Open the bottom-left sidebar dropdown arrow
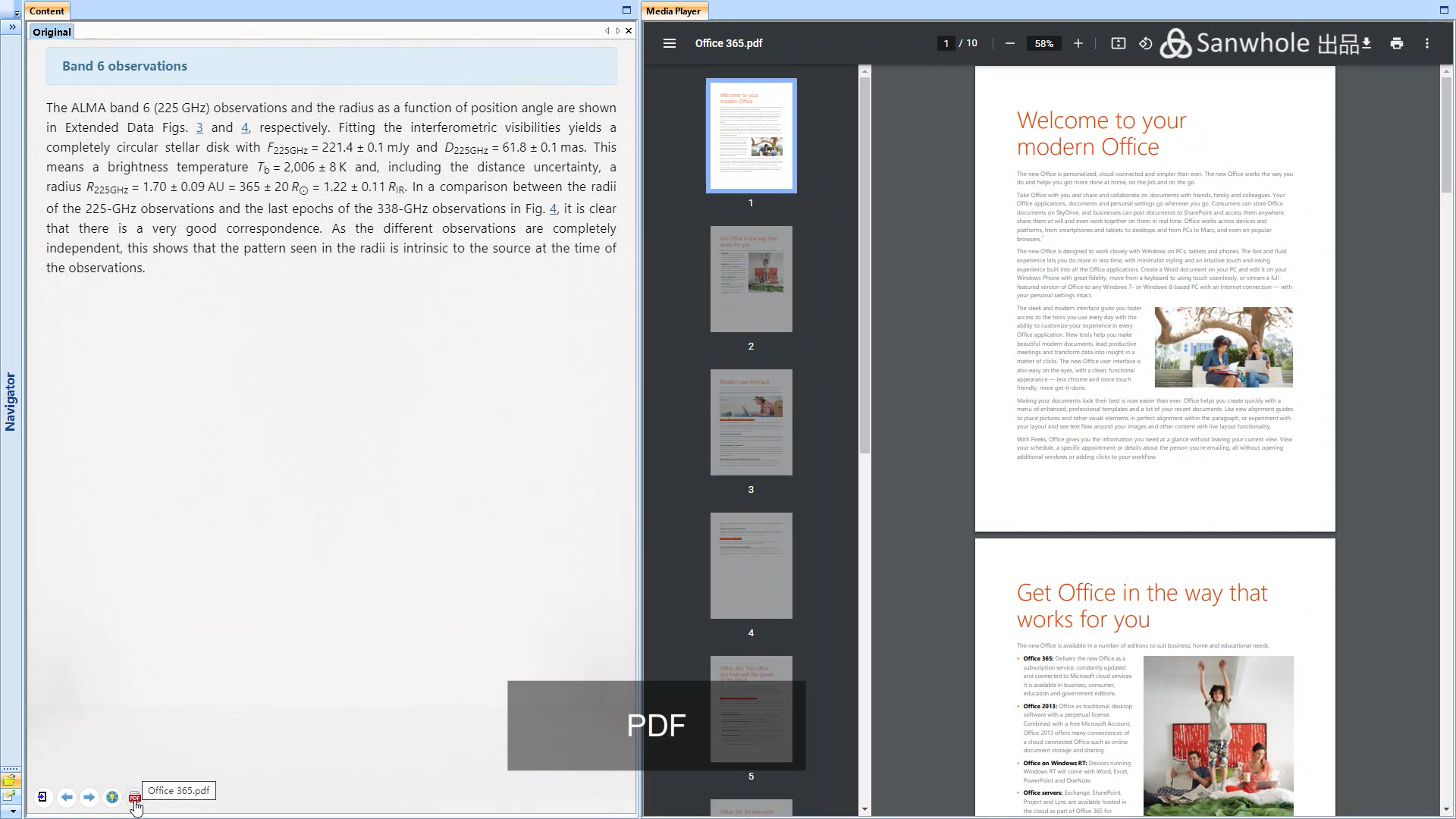Viewport: 1456px width, 819px height. click(12, 811)
